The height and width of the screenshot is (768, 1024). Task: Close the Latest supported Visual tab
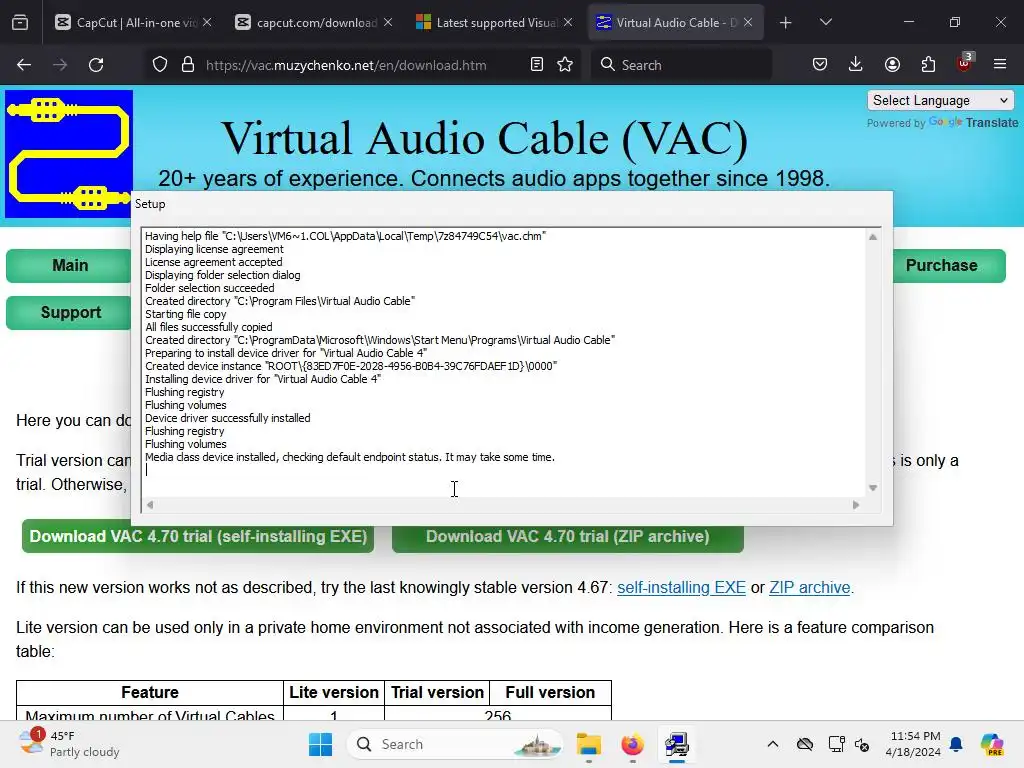[568, 22]
